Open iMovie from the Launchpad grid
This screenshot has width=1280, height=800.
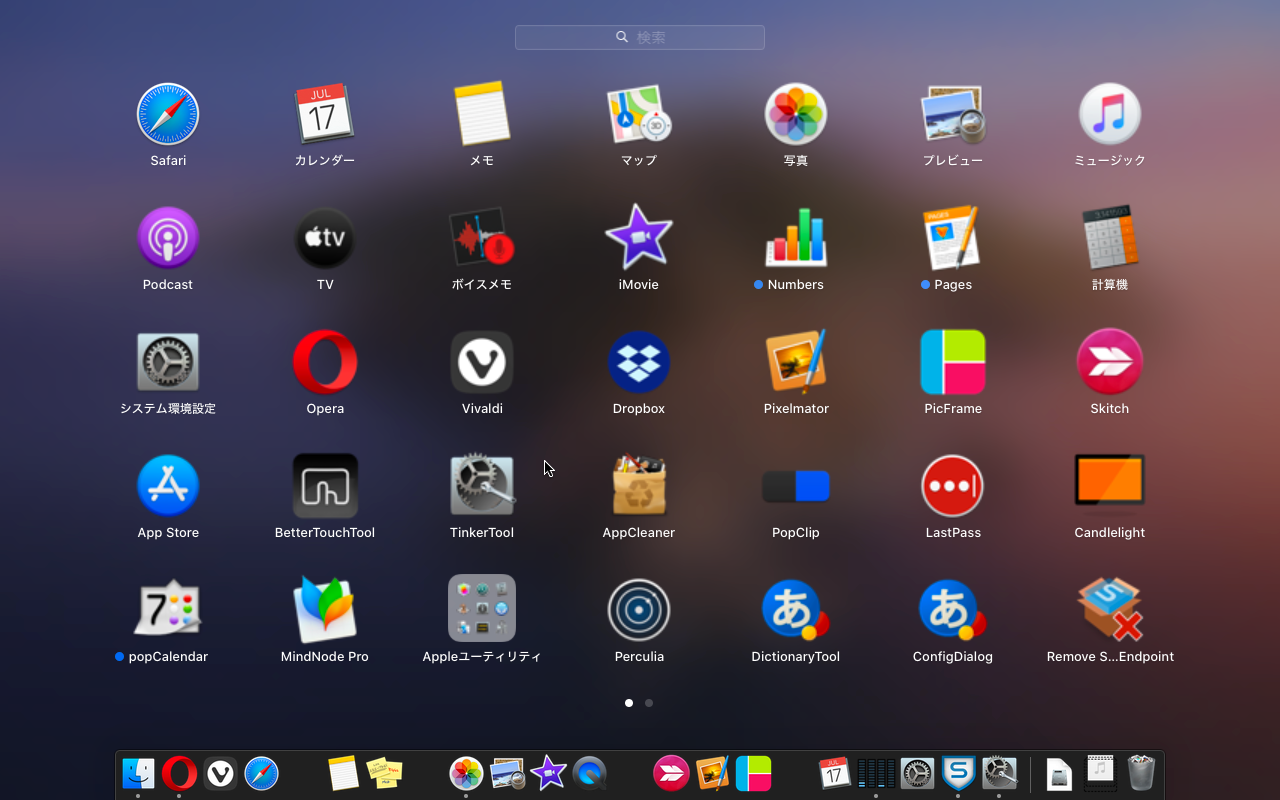[639, 238]
